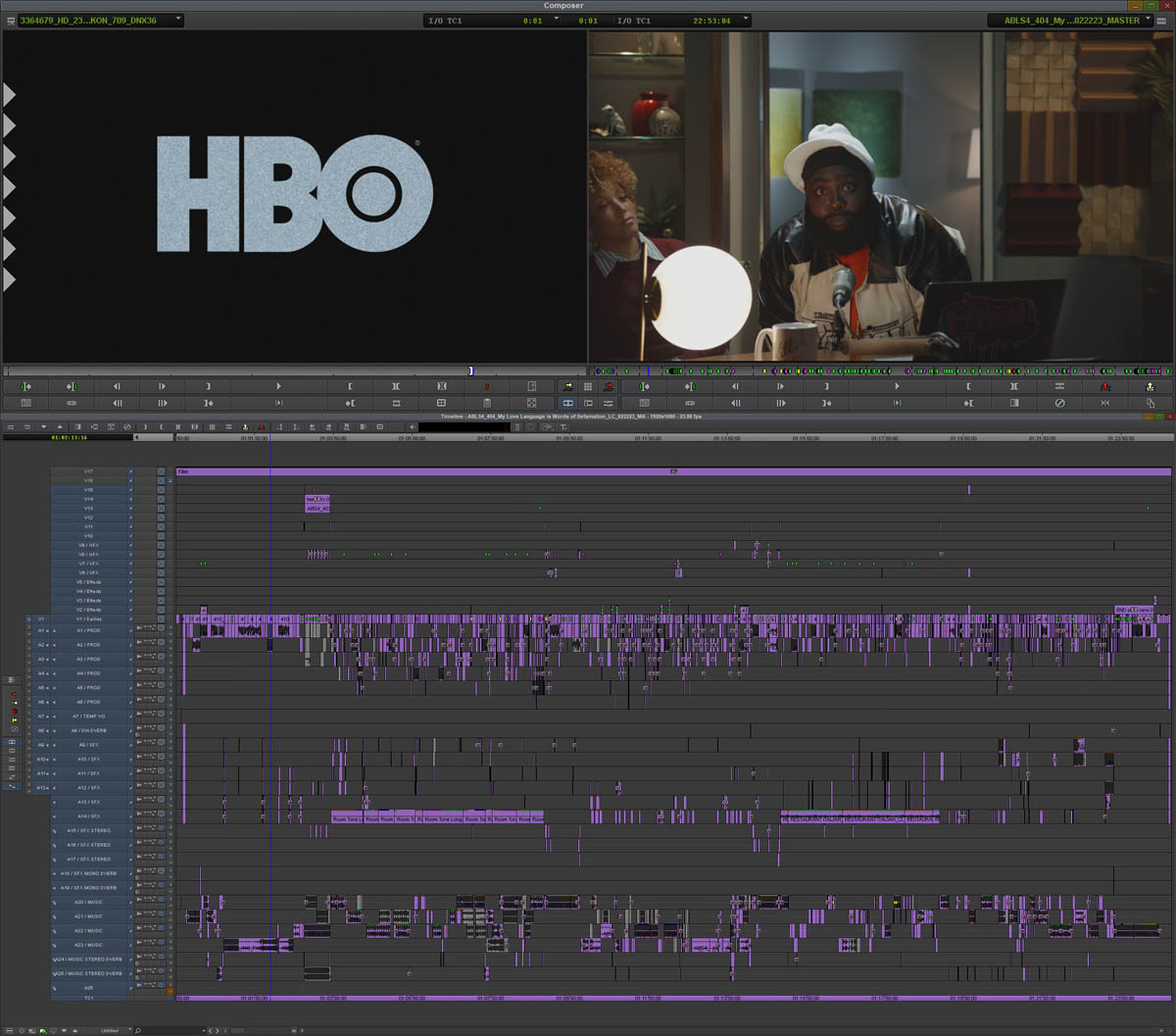Click the source monitor position bar indicator
Image resolution: width=1176 pixels, height=1036 pixels.
pyautogui.click(x=470, y=371)
